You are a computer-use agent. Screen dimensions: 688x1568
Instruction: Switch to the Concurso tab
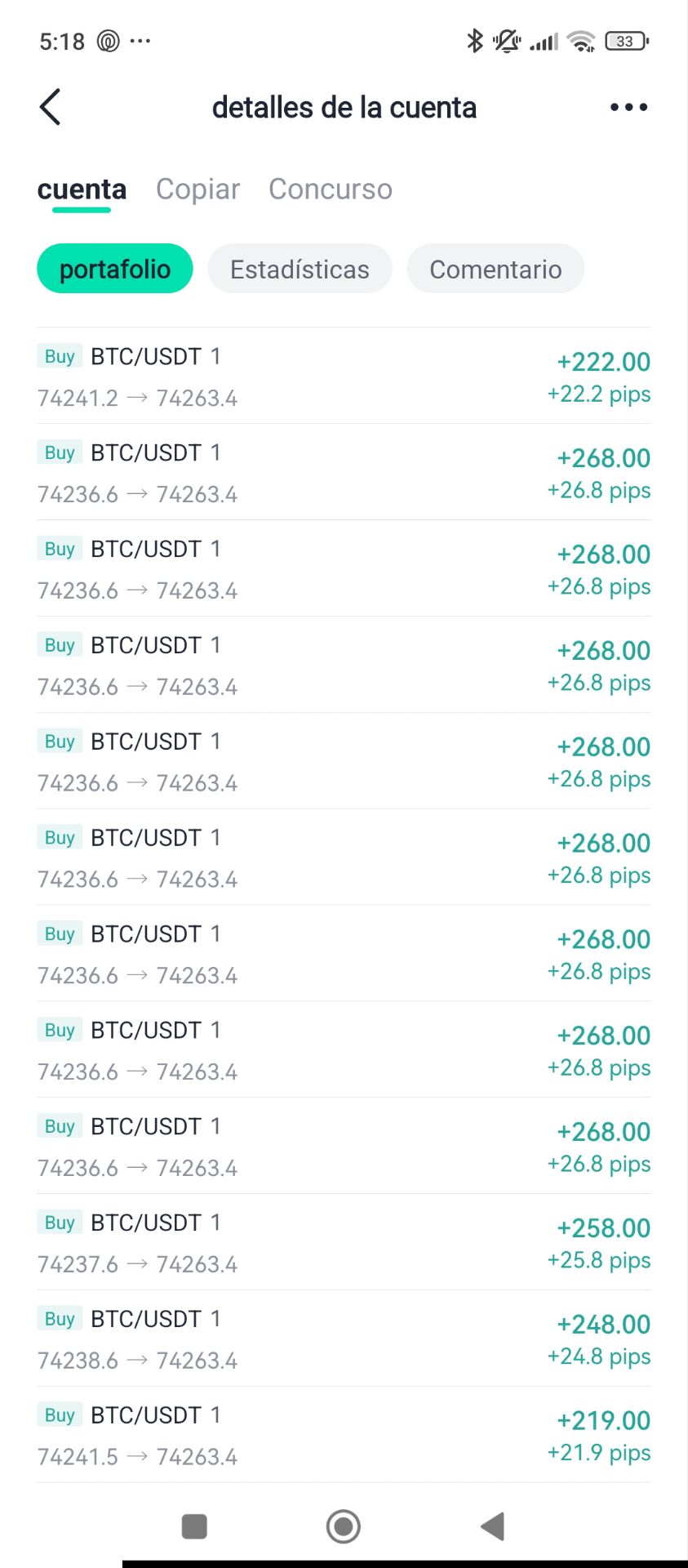(x=331, y=189)
